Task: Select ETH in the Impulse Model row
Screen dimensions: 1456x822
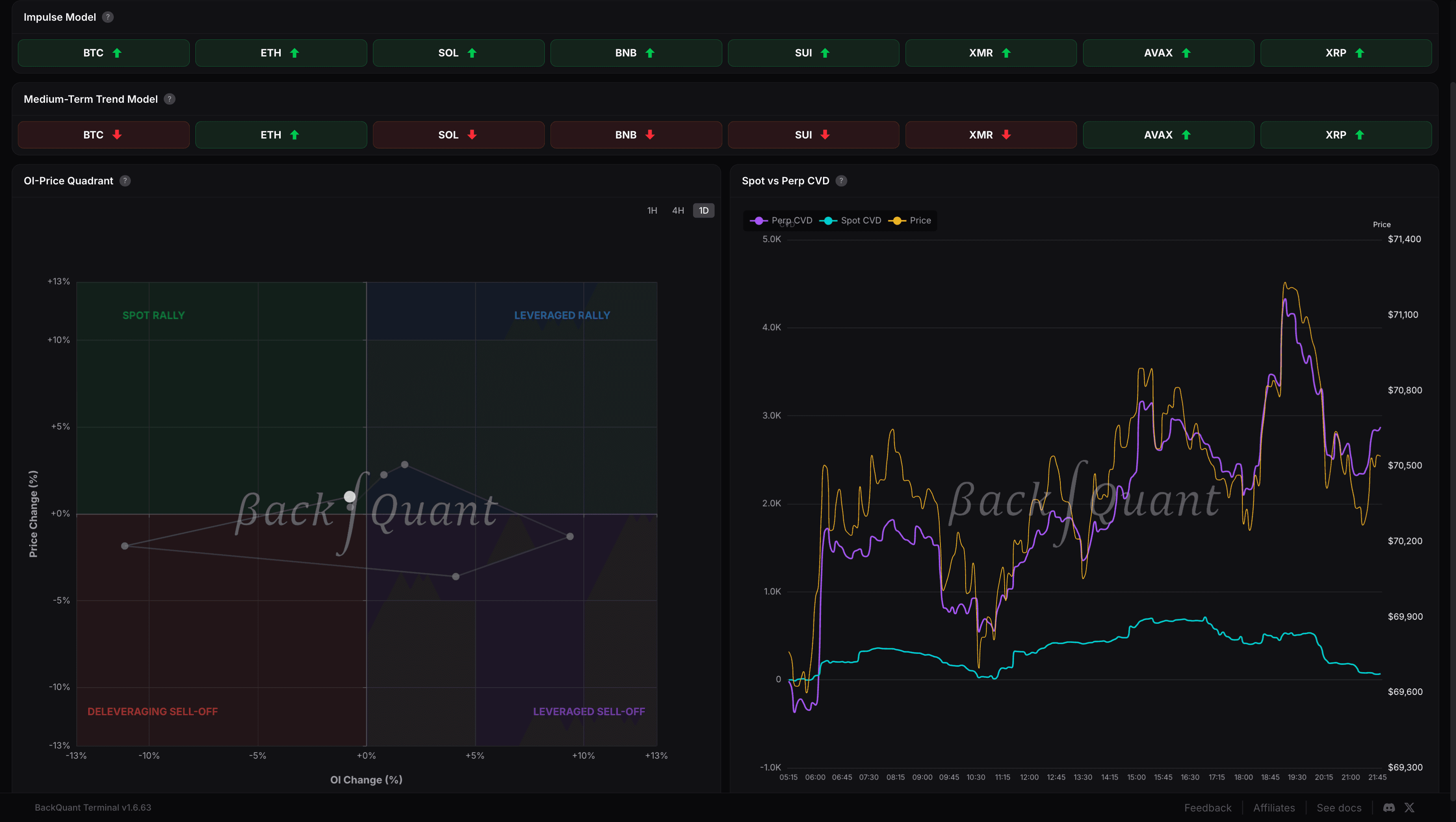Action: click(x=281, y=52)
